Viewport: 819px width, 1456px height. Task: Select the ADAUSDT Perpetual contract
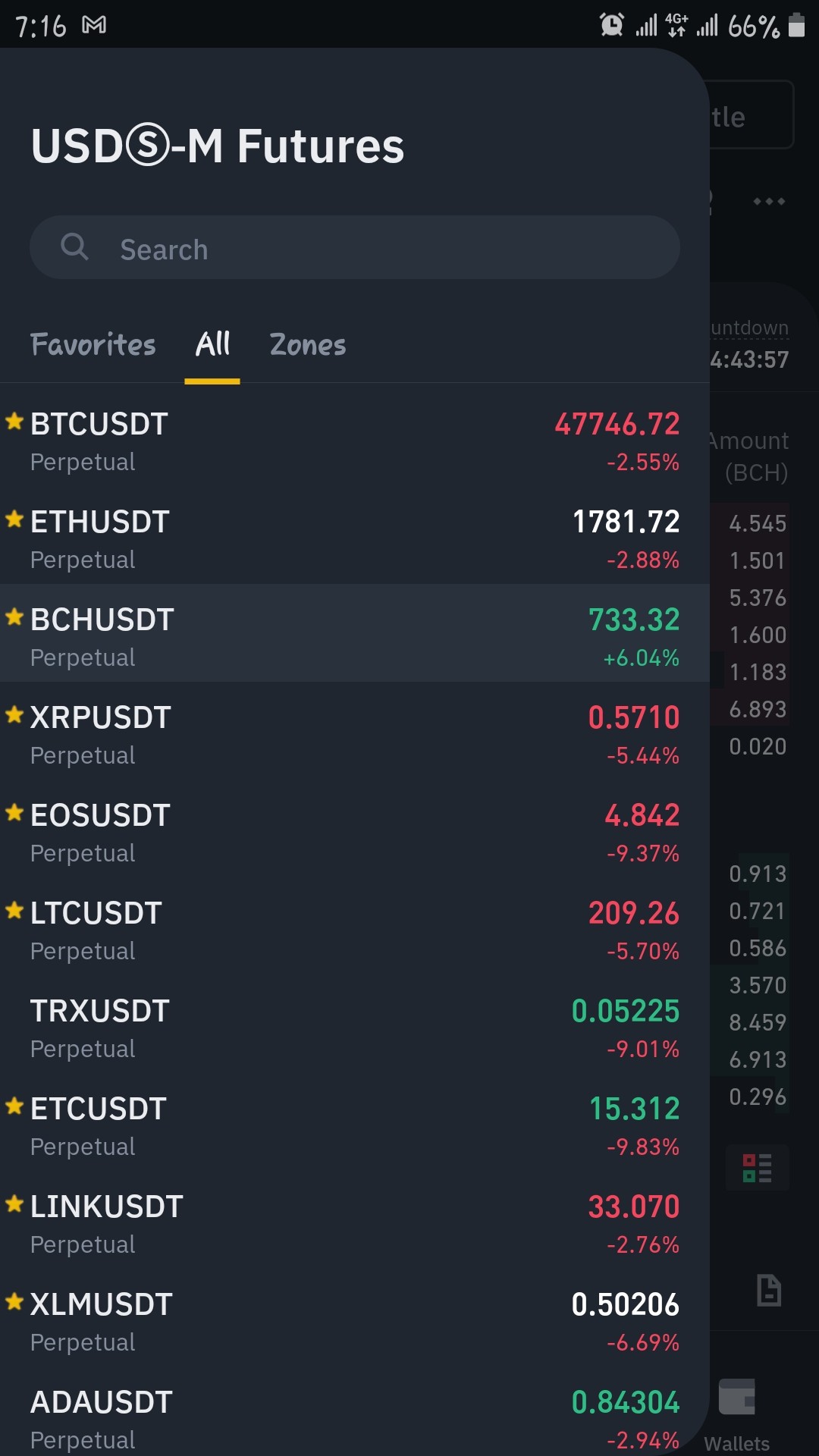pos(355,1418)
